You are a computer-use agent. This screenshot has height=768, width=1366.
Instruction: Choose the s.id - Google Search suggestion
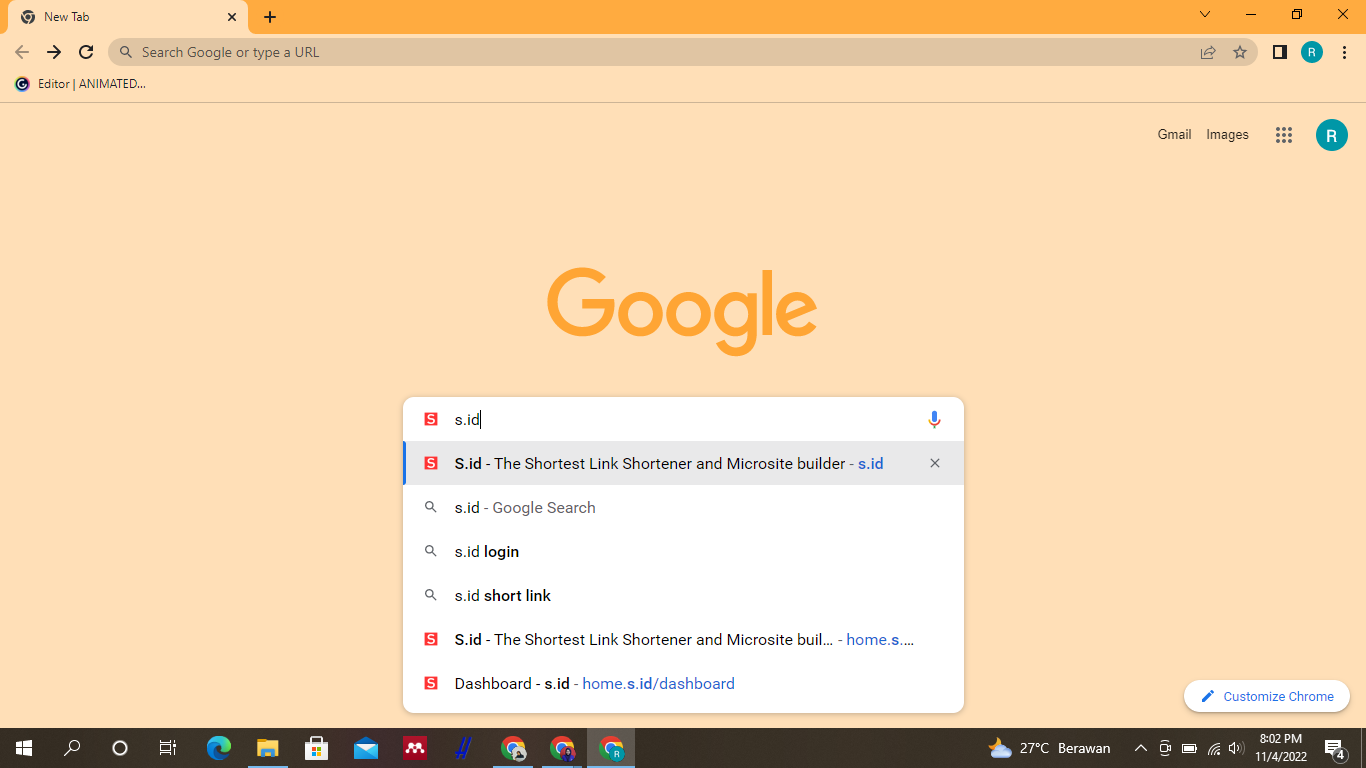pyautogui.click(x=683, y=508)
